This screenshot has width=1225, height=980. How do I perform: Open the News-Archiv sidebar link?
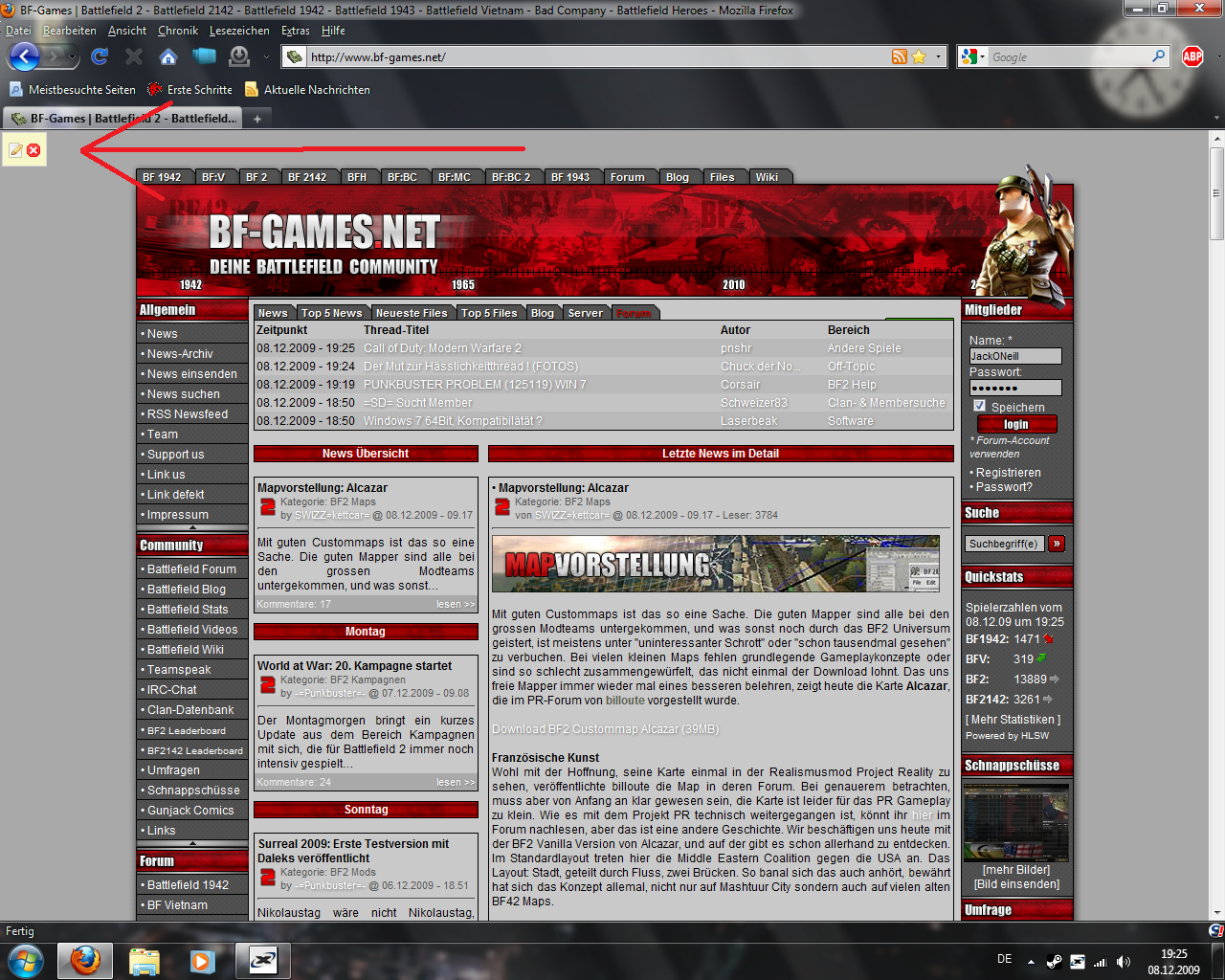point(180,354)
